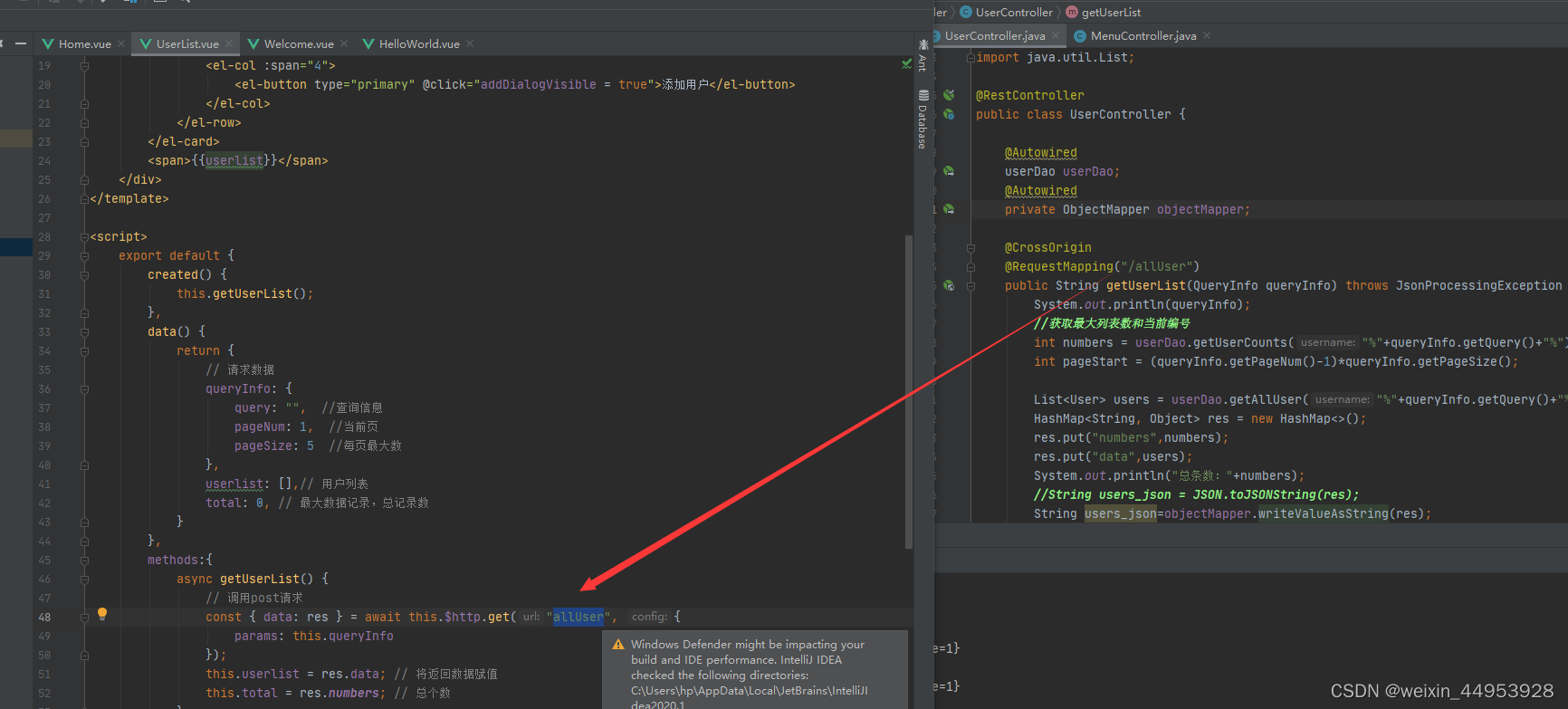Collapse the return block at line 34
This screenshot has height=709, width=1568.
[84, 351]
